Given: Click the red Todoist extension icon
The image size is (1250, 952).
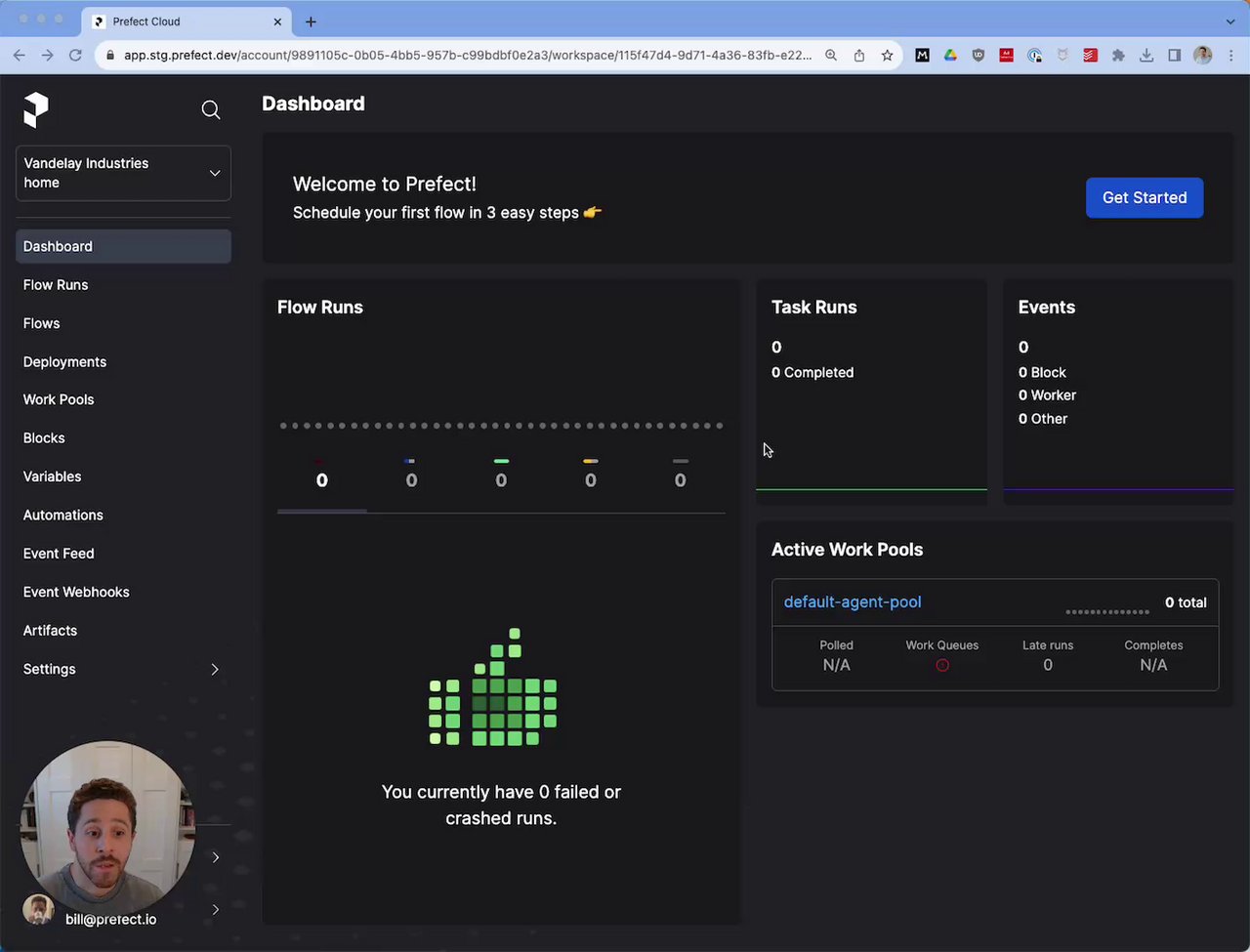Looking at the screenshot, I should point(1090,56).
